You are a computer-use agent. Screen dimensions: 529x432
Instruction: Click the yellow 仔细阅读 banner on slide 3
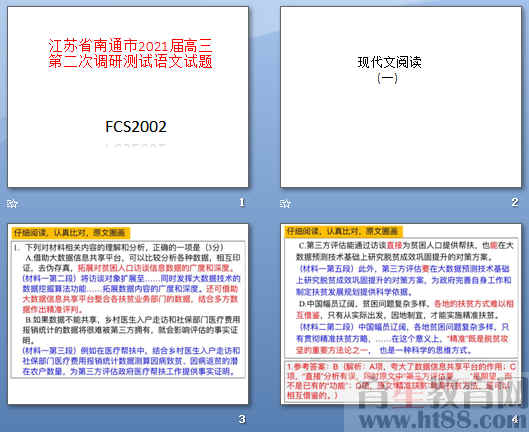[70, 233]
